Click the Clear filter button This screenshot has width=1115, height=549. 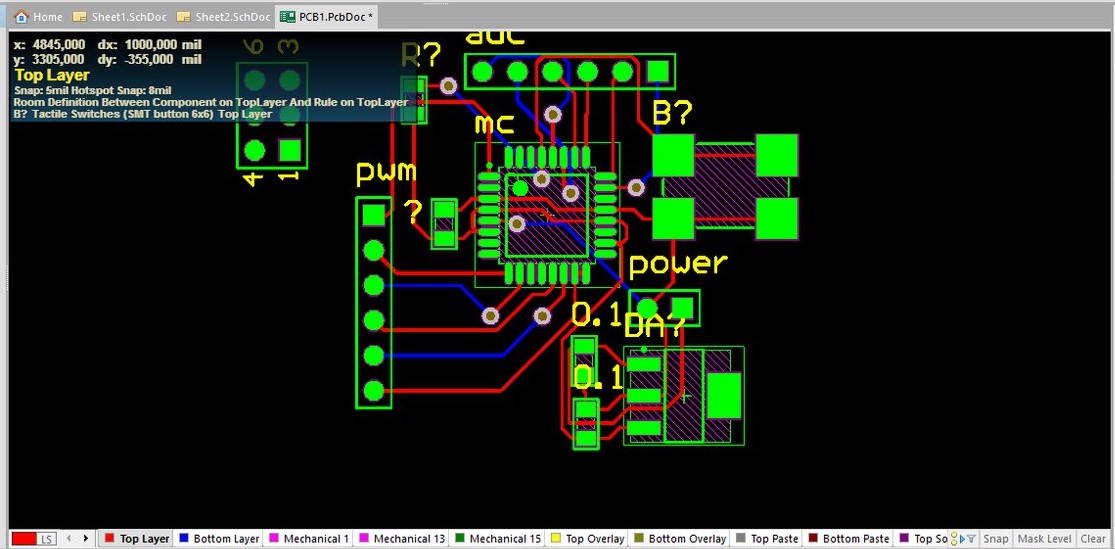tap(1092, 538)
